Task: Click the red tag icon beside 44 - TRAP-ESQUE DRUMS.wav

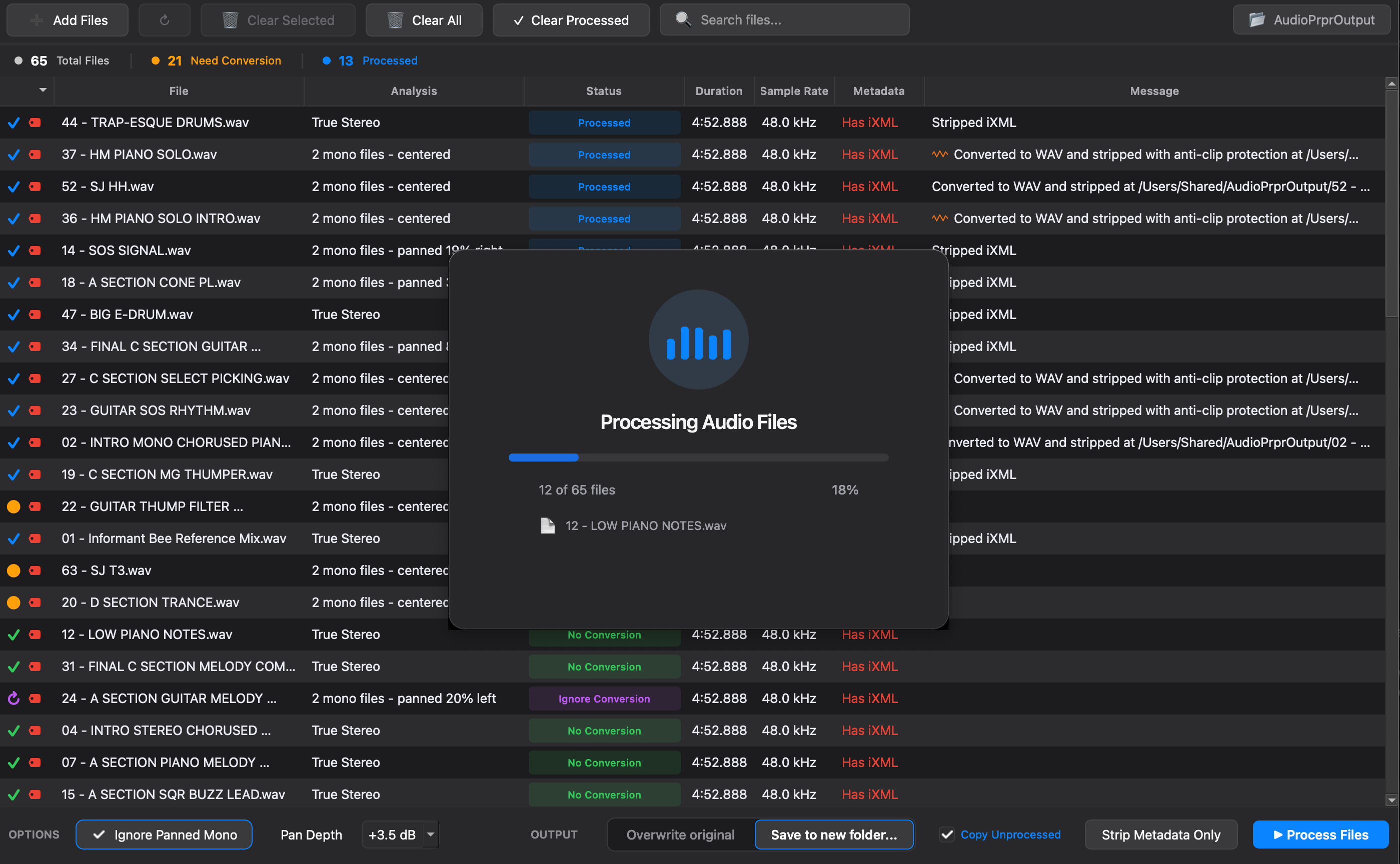Action: (35, 122)
